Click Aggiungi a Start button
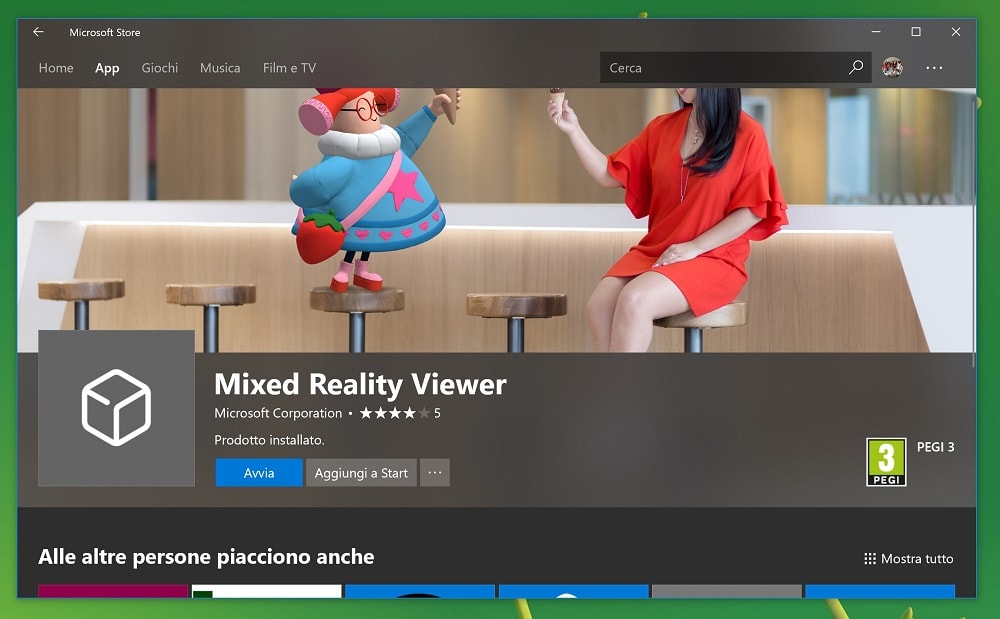Screen dimensions: 1000x619 [361, 472]
